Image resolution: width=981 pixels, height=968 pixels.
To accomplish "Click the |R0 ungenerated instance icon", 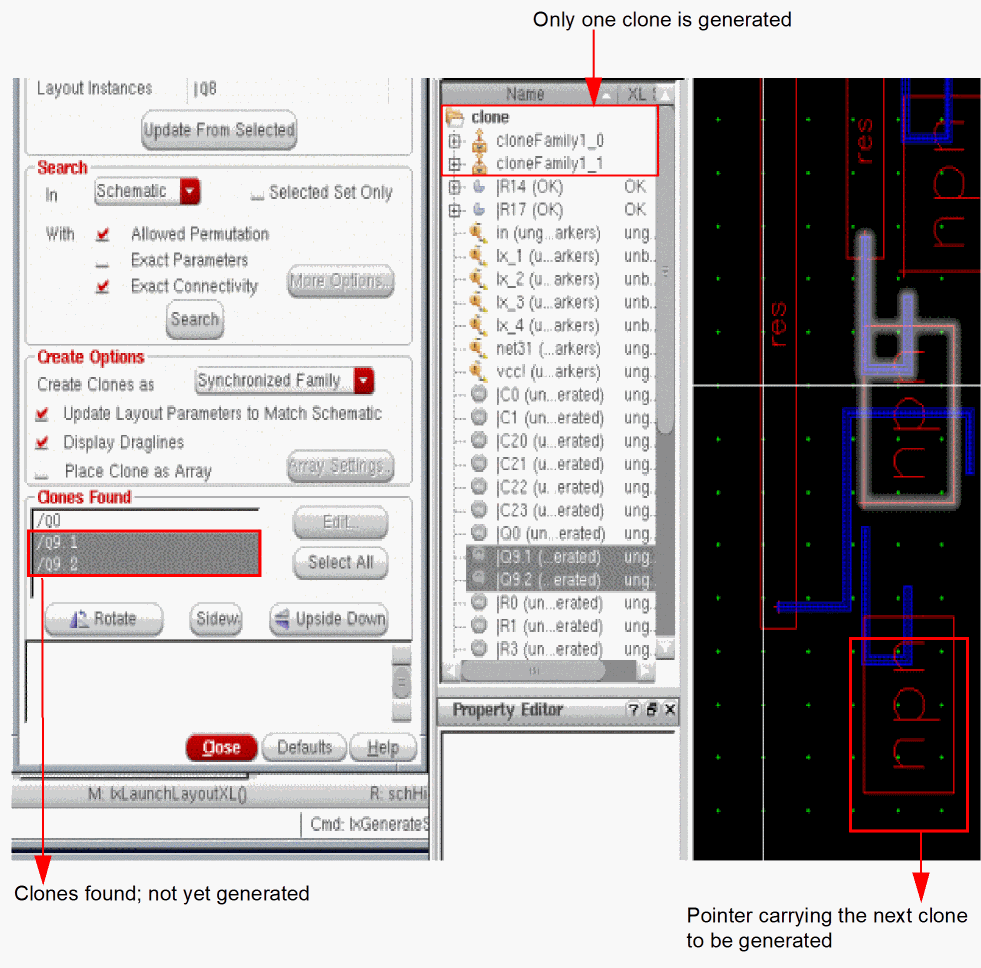I will point(479,602).
